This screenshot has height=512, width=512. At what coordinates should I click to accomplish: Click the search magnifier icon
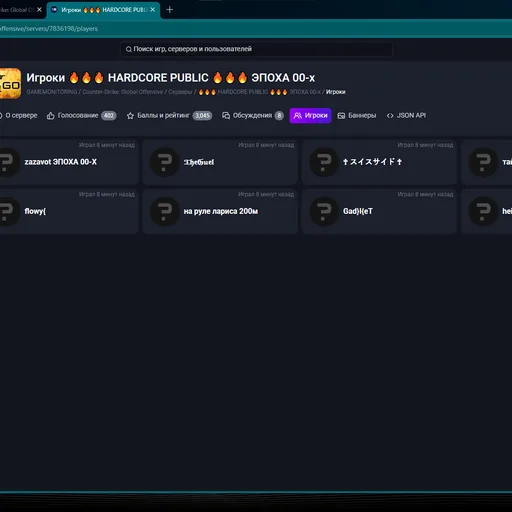[128, 49]
